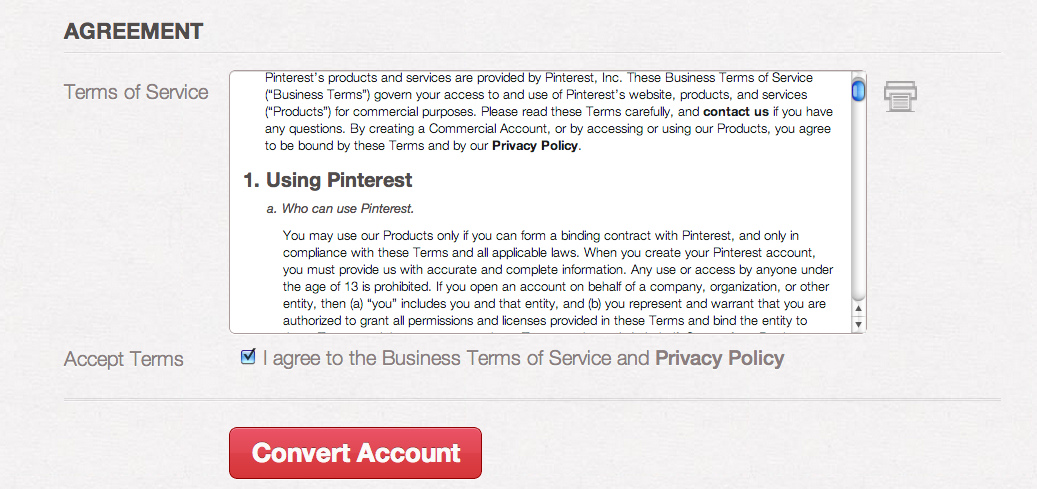Image resolution: width=1037 pixels, height=489 pixels.
Task: Click the AGREEMENT section heading
Action: click(x=134, y=31)
